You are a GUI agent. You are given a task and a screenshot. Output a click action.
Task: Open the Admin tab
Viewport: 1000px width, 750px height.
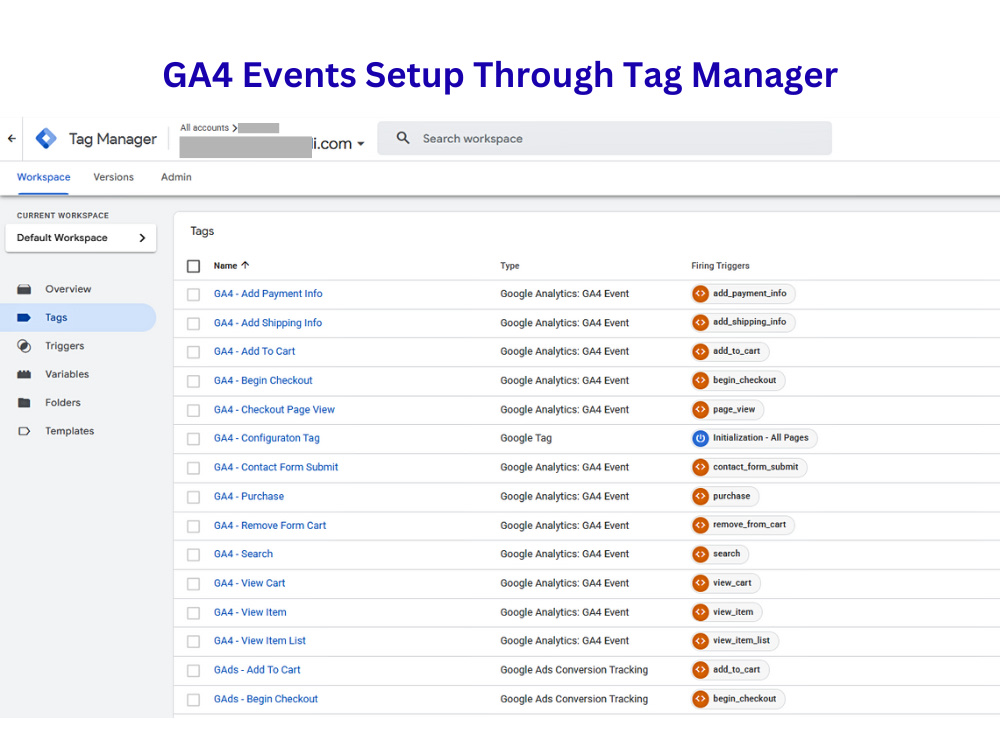coord(176,177)
